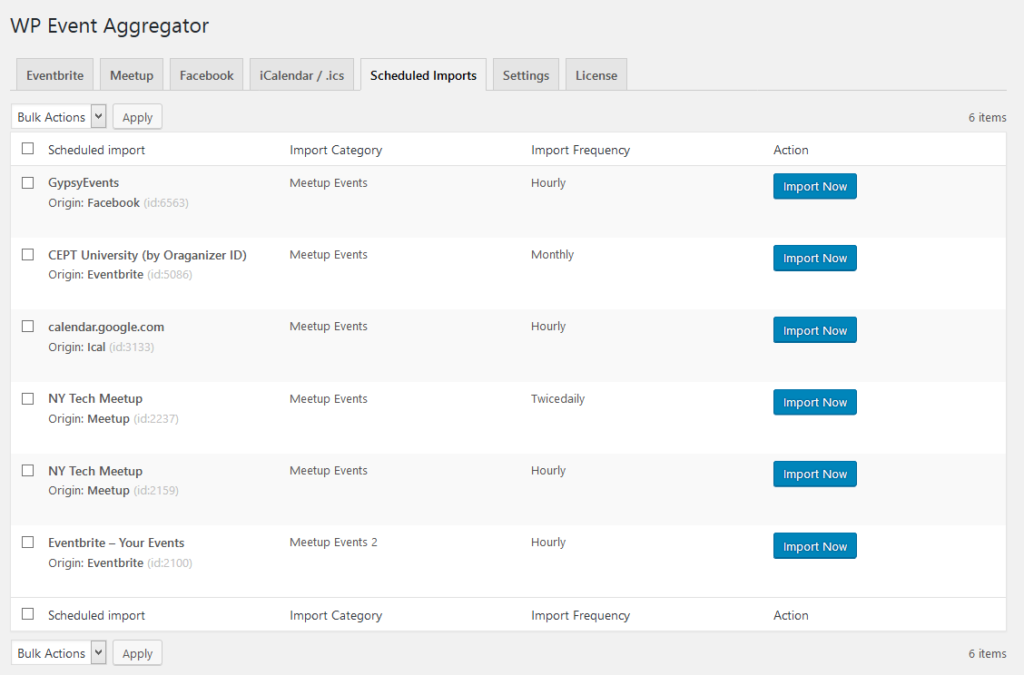Image resolution: width=1024 pixels, height=675 pixels.
Task: Open the top Bulk Actions dropdown
Action: pyautogui.click(x=58, y=116)
